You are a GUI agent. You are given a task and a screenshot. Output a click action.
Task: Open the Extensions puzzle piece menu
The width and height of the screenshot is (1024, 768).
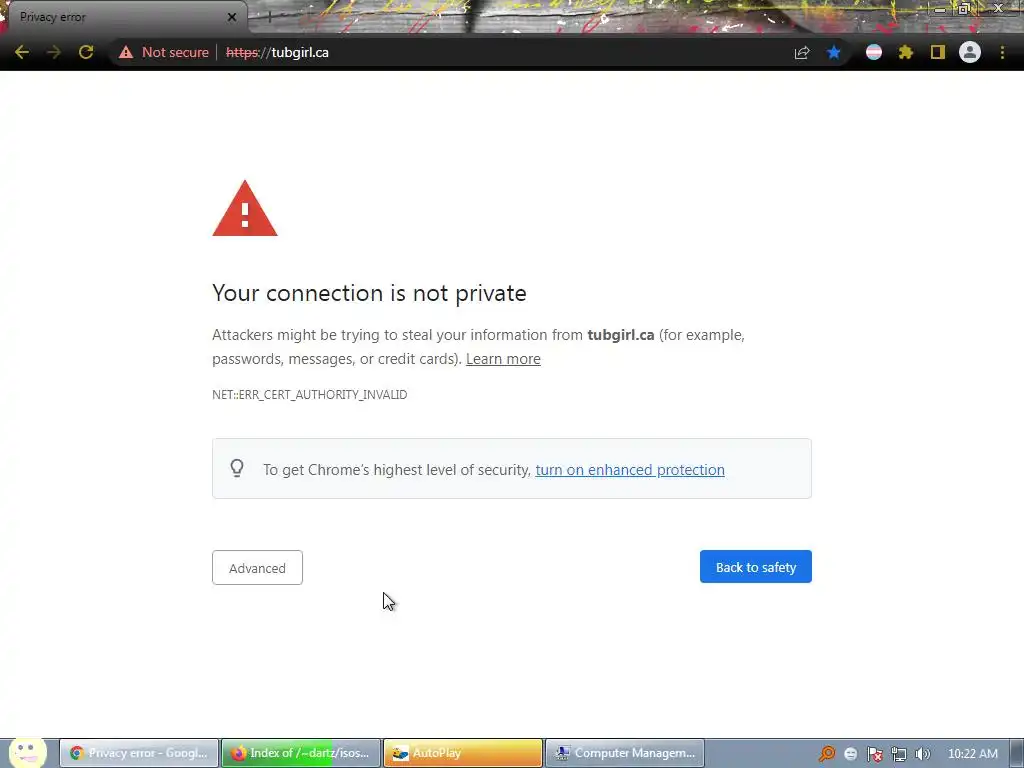pos(906,52)
